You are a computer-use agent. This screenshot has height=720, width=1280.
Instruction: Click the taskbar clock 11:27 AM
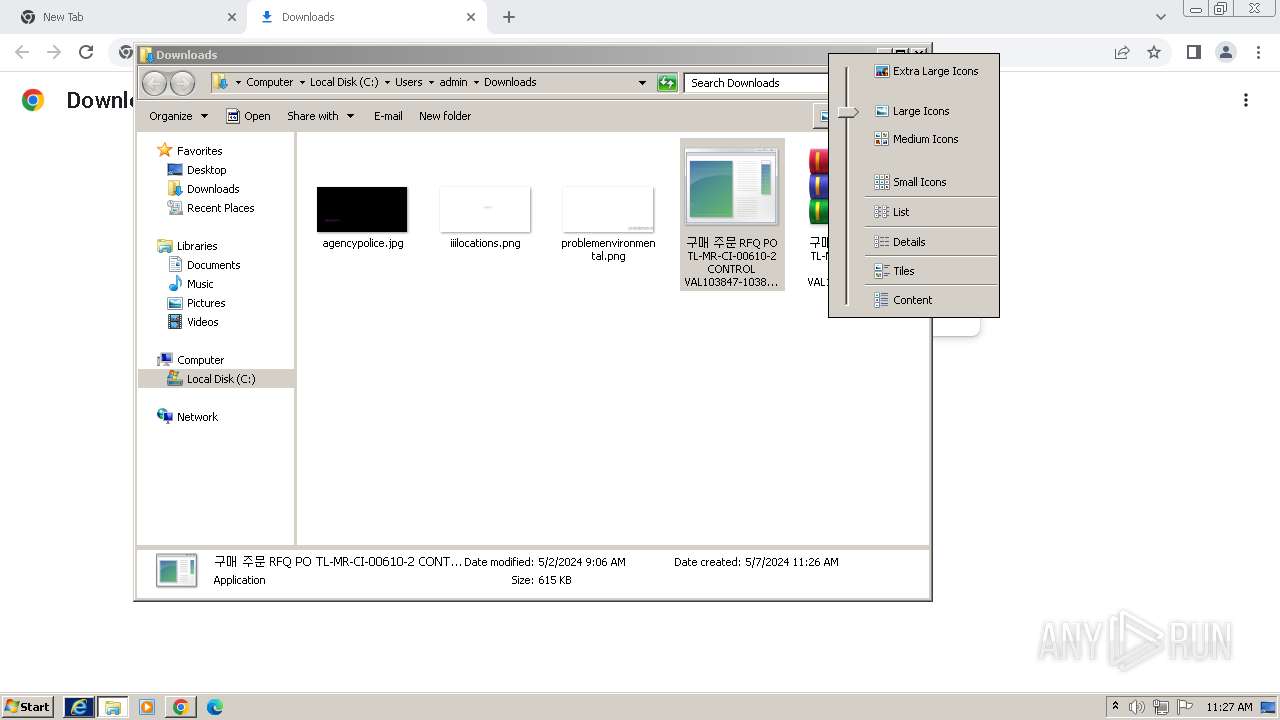point(1229,707)
